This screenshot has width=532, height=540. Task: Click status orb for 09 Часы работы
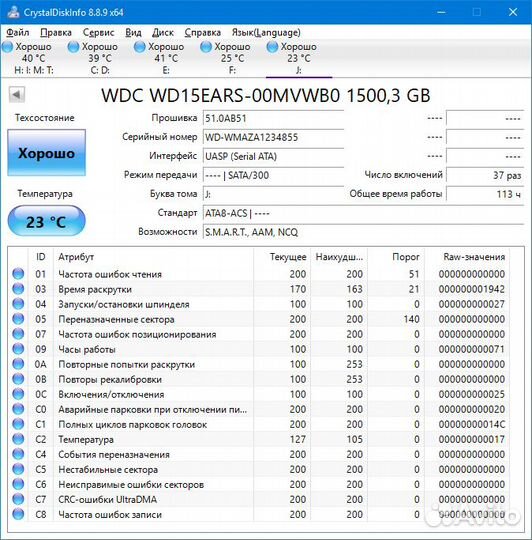click(18, 349)
